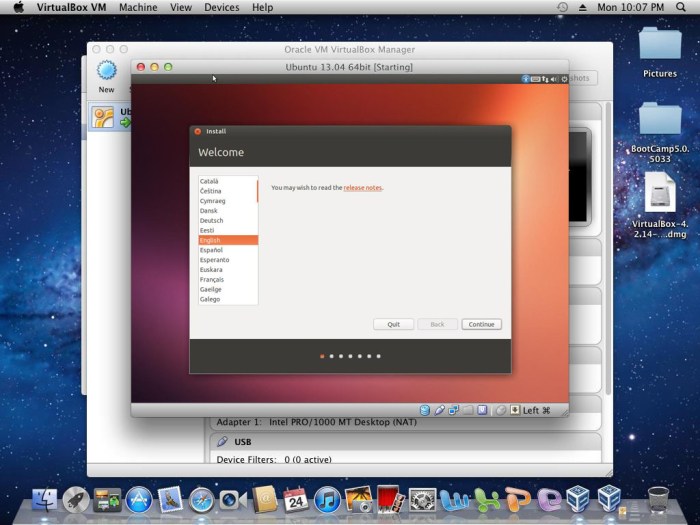
Task: Open the Machine menu
Action: tap(138, 7)
